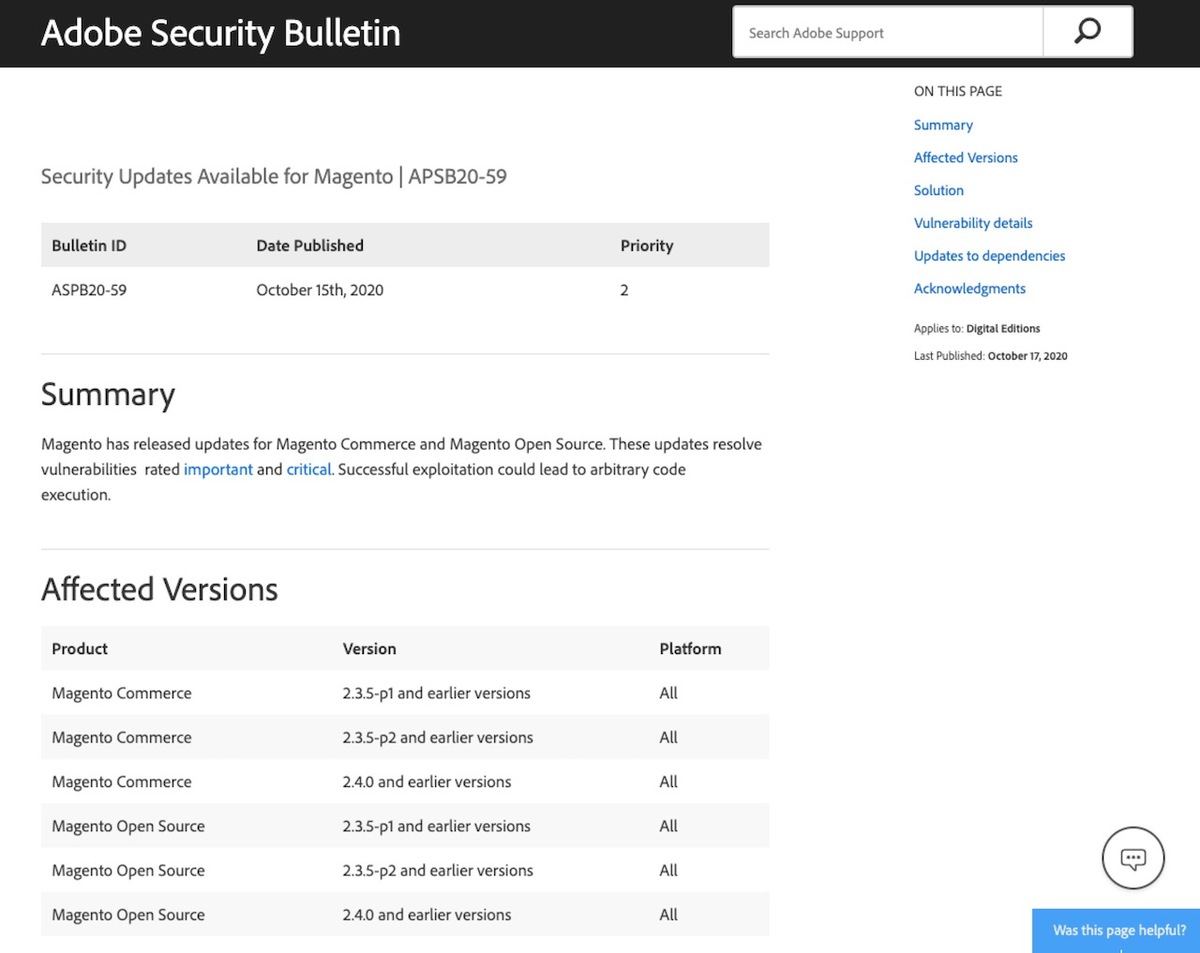Click the magnifier search icon
The width and height of the screenshot is (1200, 953).
(1087, 32)
